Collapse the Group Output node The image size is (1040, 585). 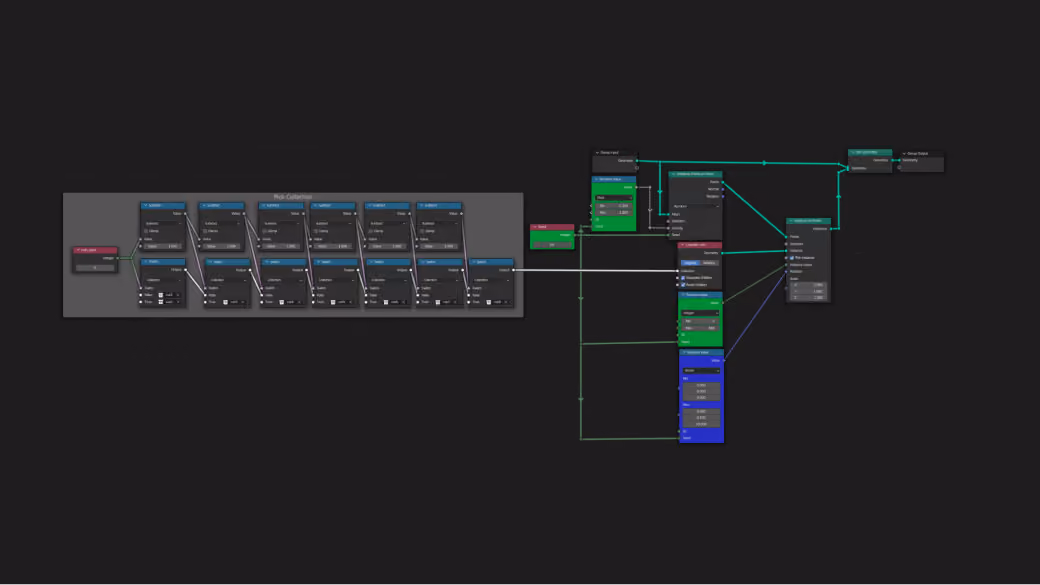click(904, 153)
